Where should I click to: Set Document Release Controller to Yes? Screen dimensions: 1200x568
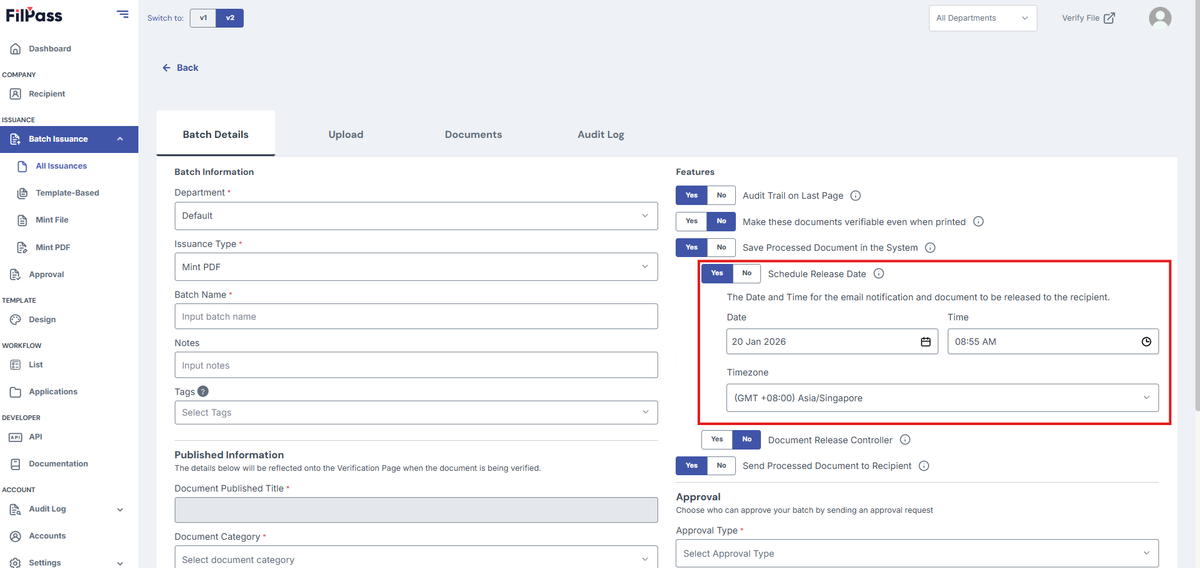tap(716, 440)
